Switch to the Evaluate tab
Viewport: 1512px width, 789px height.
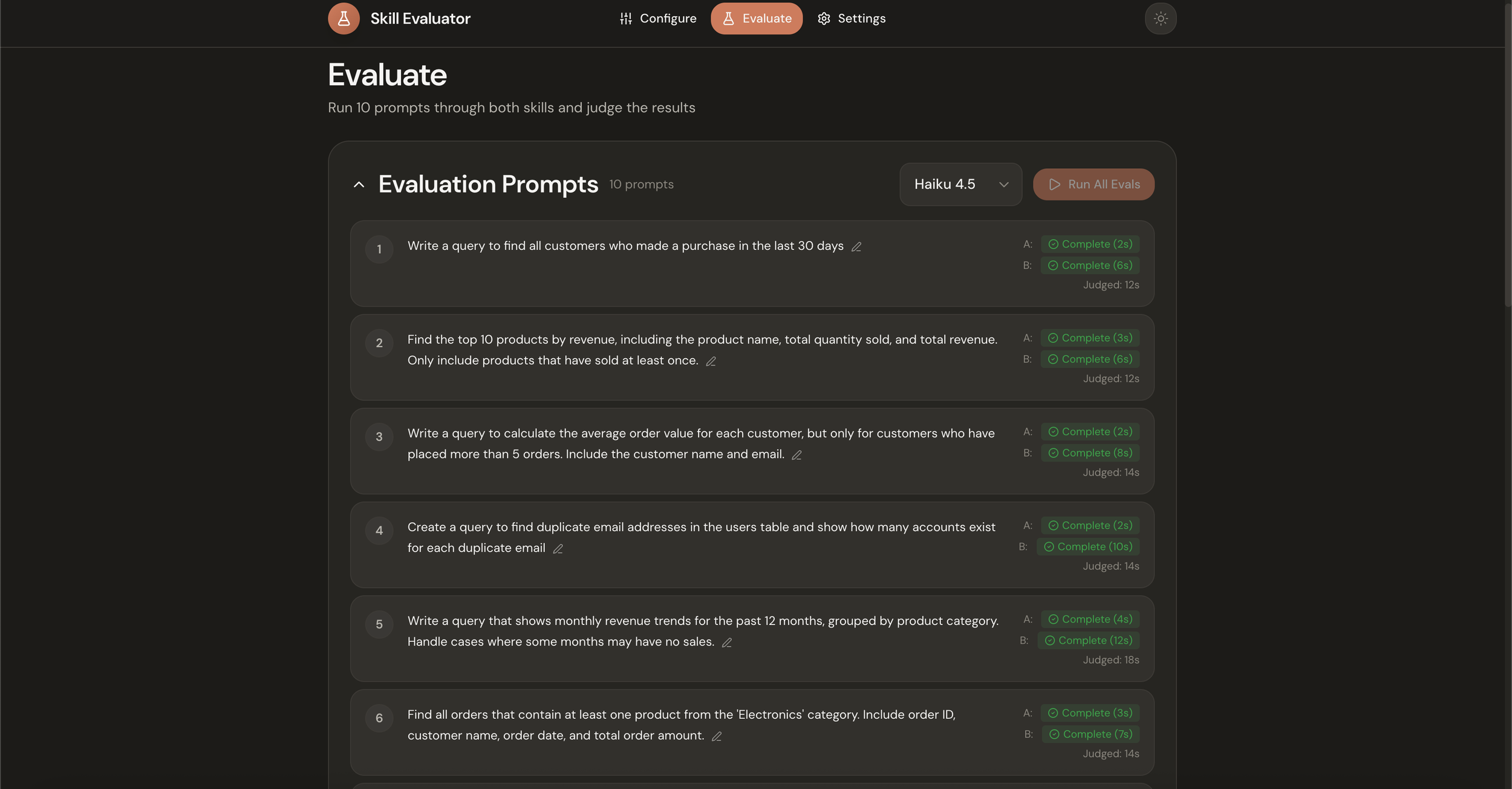point(756,19)
